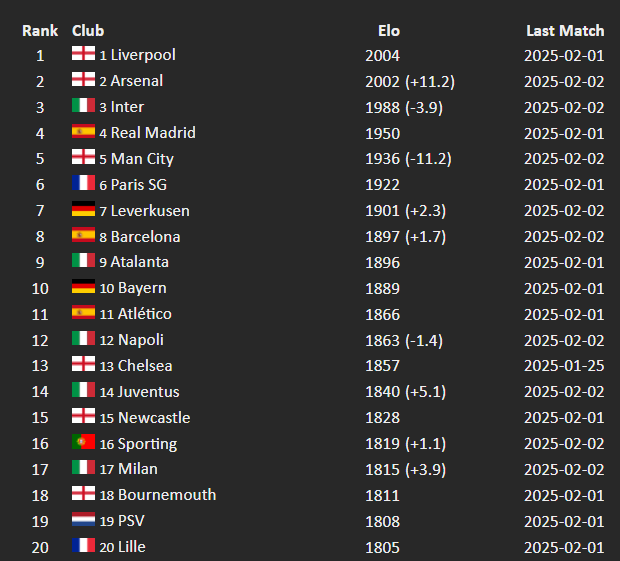Open the Arsenal club link
Screen dimensions: 620x561
[137, 80]
